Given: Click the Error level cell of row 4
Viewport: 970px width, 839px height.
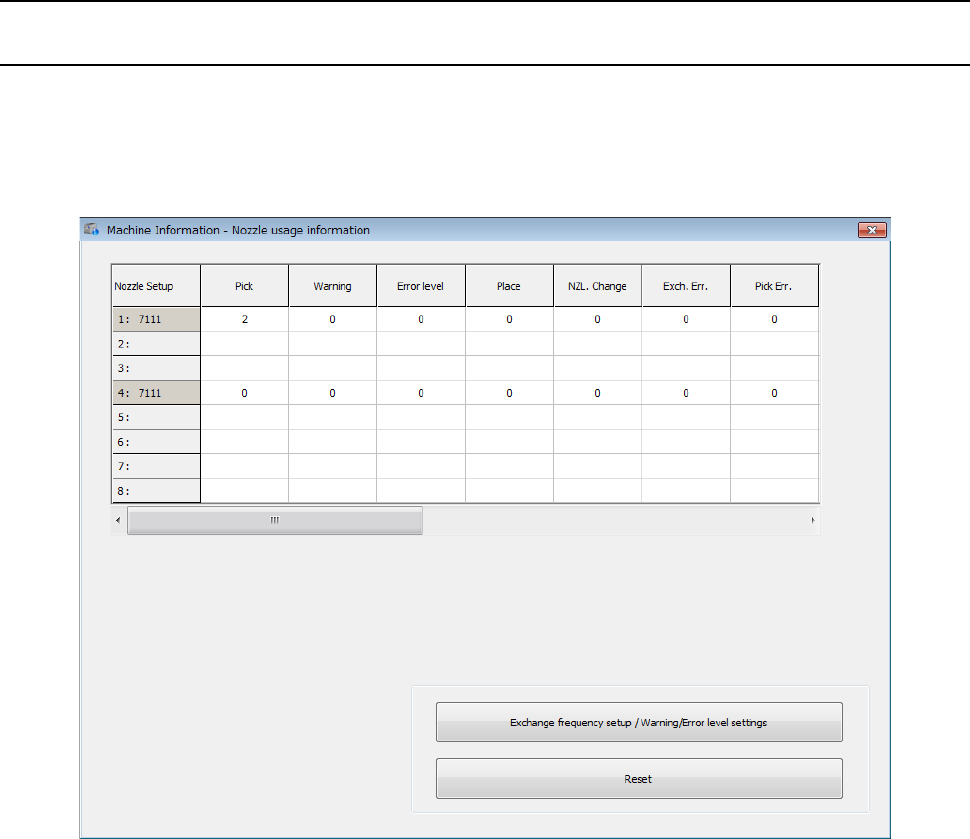Looking at the screenshot, I should (421, 393).
